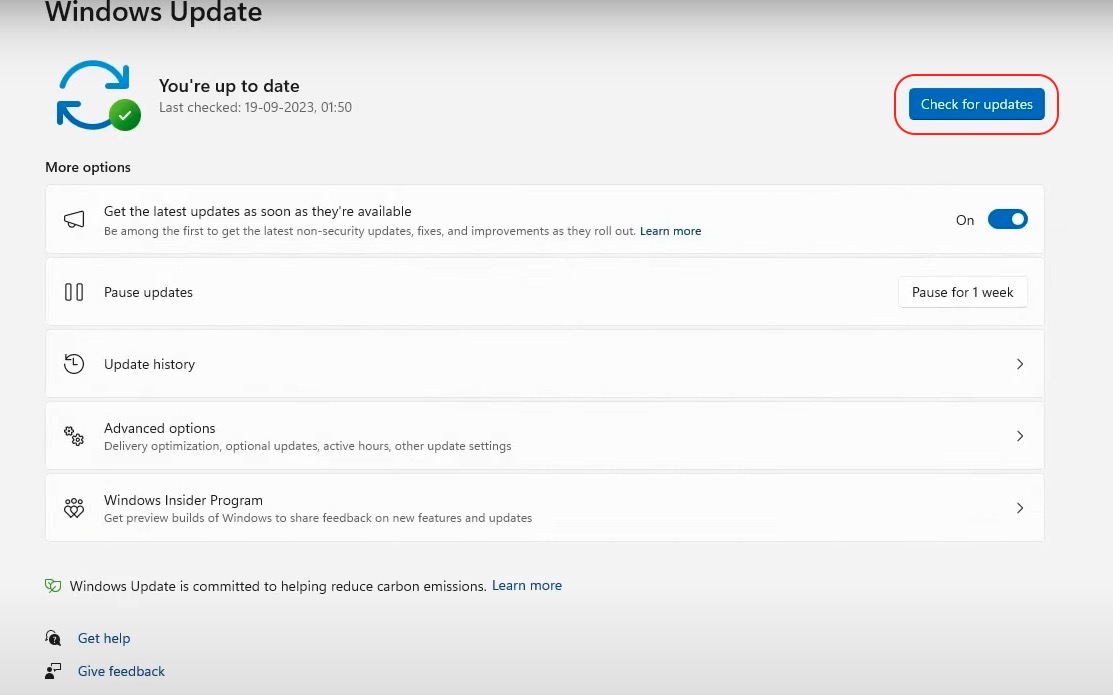1113x695 pixels.
Task: Click the Get help headset icon
Action: coord(53,637)
